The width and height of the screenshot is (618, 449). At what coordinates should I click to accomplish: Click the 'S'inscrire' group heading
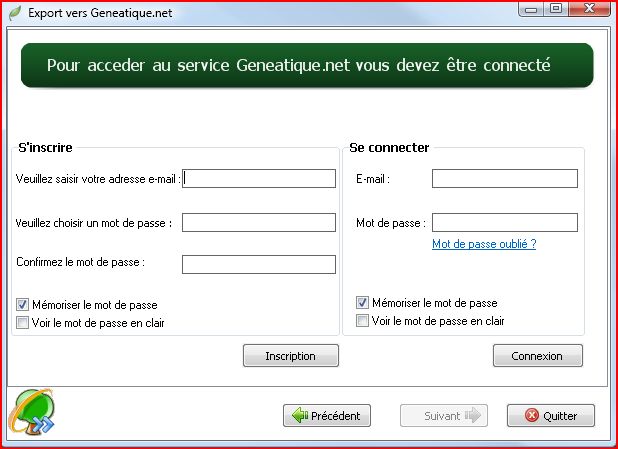45,147
